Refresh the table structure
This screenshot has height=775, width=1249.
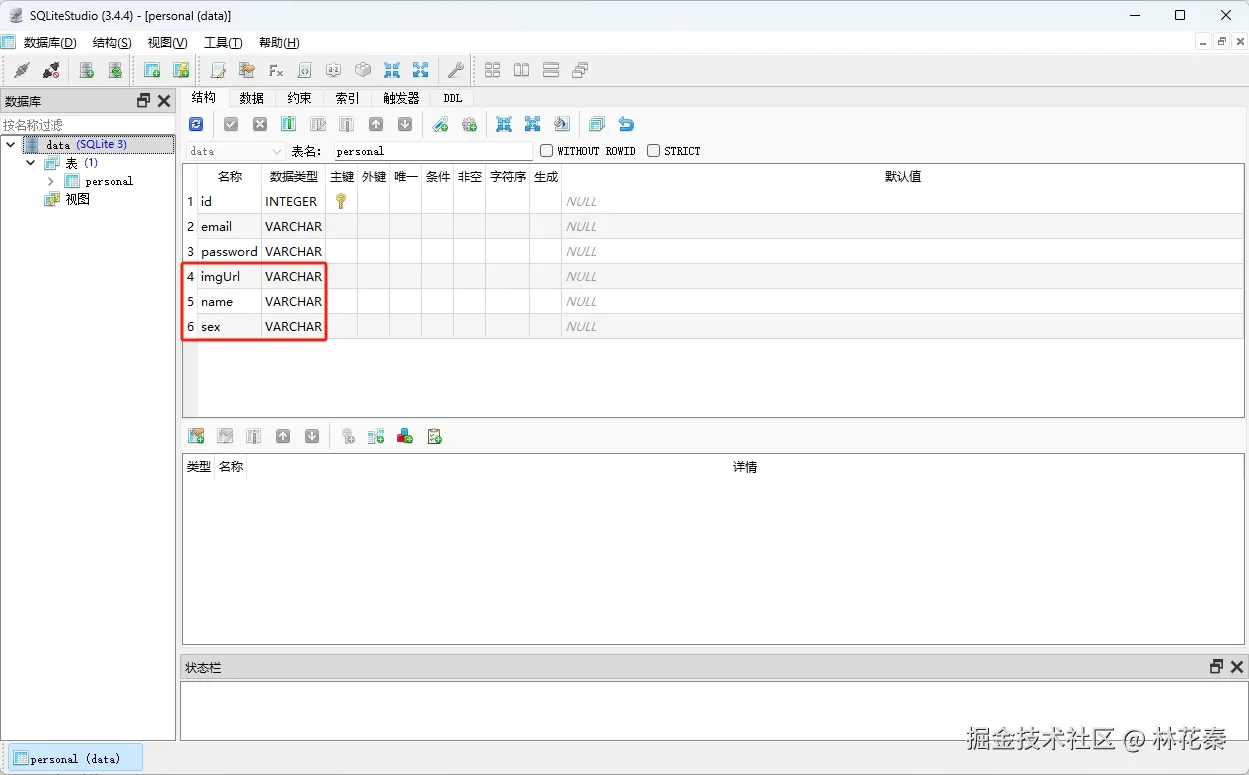pyautogui.click(x=196, y=124)
